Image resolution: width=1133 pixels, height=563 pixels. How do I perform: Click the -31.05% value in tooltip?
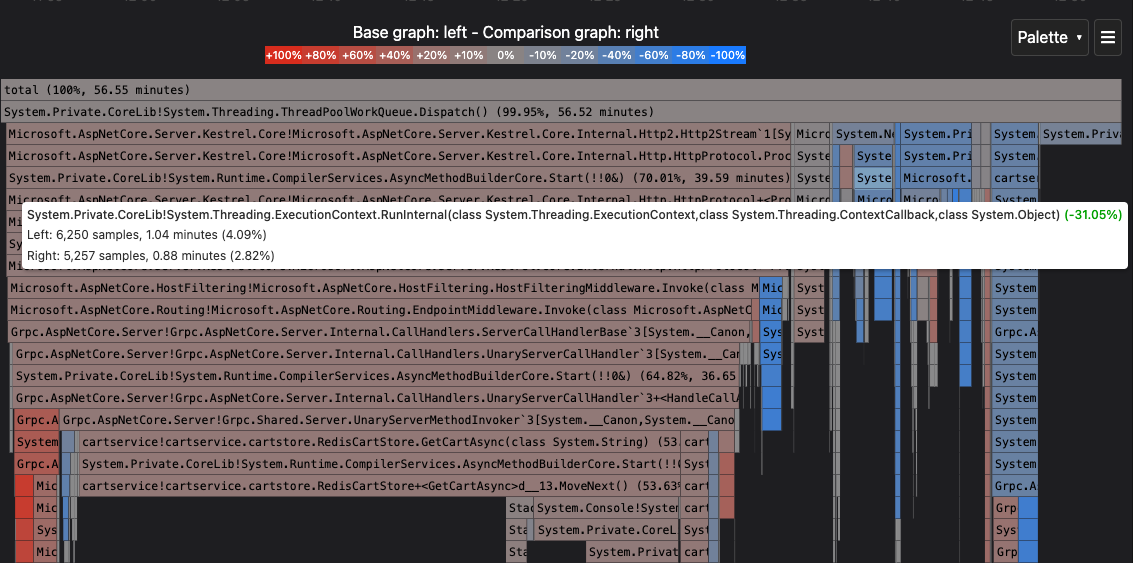[x=1093, y=215]
